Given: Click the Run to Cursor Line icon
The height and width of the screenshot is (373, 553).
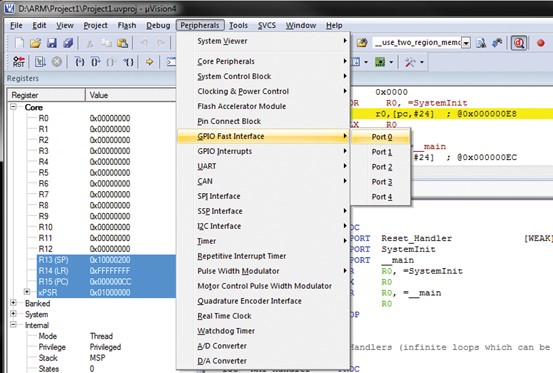Looking at the screenshot, I should (x=128, y=62).
